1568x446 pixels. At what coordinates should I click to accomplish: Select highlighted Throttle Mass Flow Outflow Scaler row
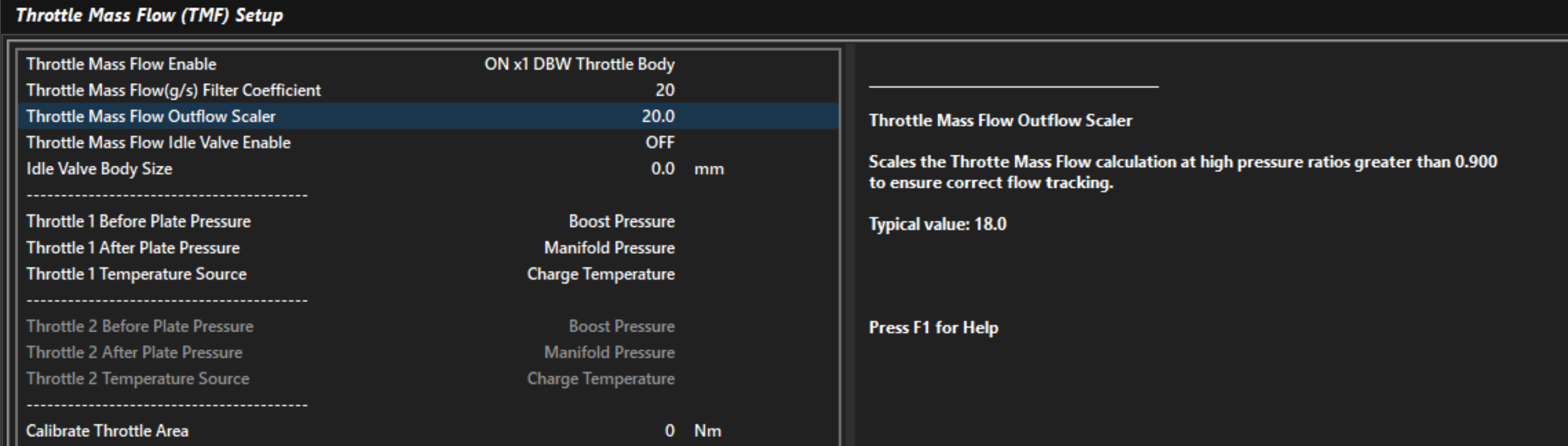click(x=428, y=116)
